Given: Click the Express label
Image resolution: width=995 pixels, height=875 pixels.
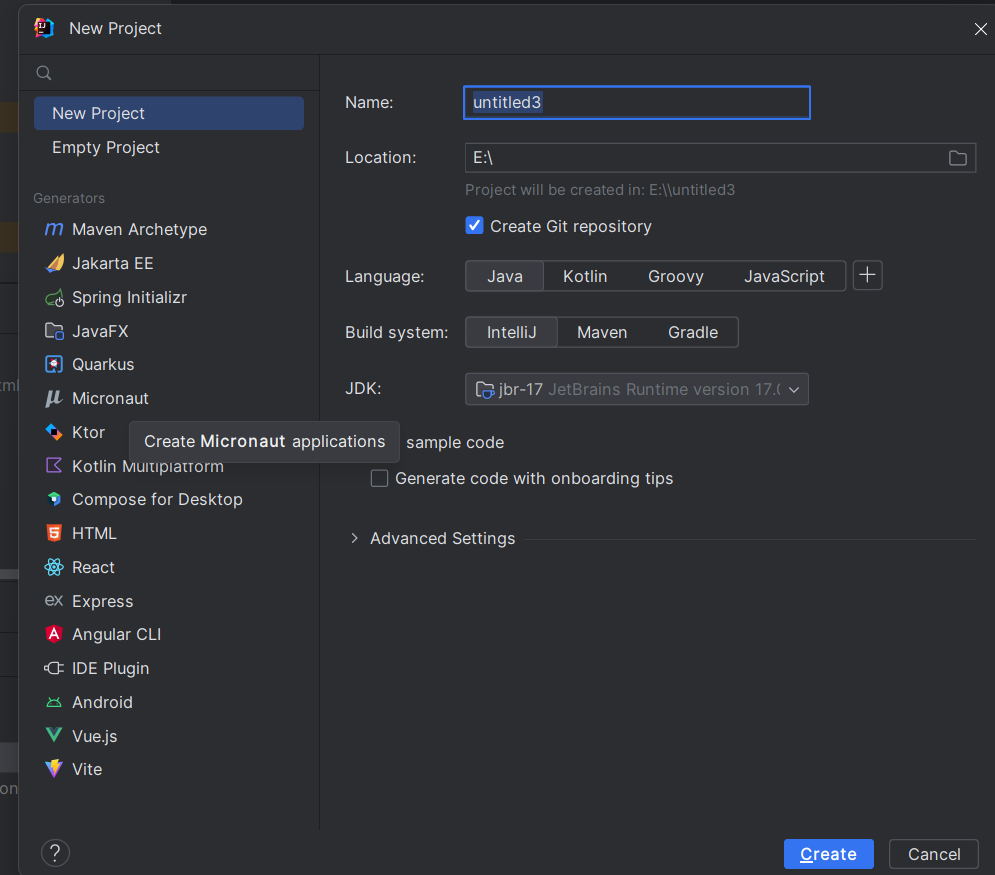Looking at the screenshot, I should [x=103, y=601].
